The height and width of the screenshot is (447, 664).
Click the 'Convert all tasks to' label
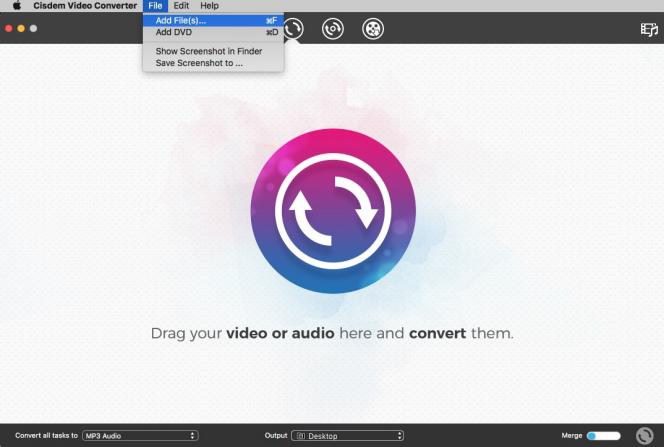tap(47, 435)
